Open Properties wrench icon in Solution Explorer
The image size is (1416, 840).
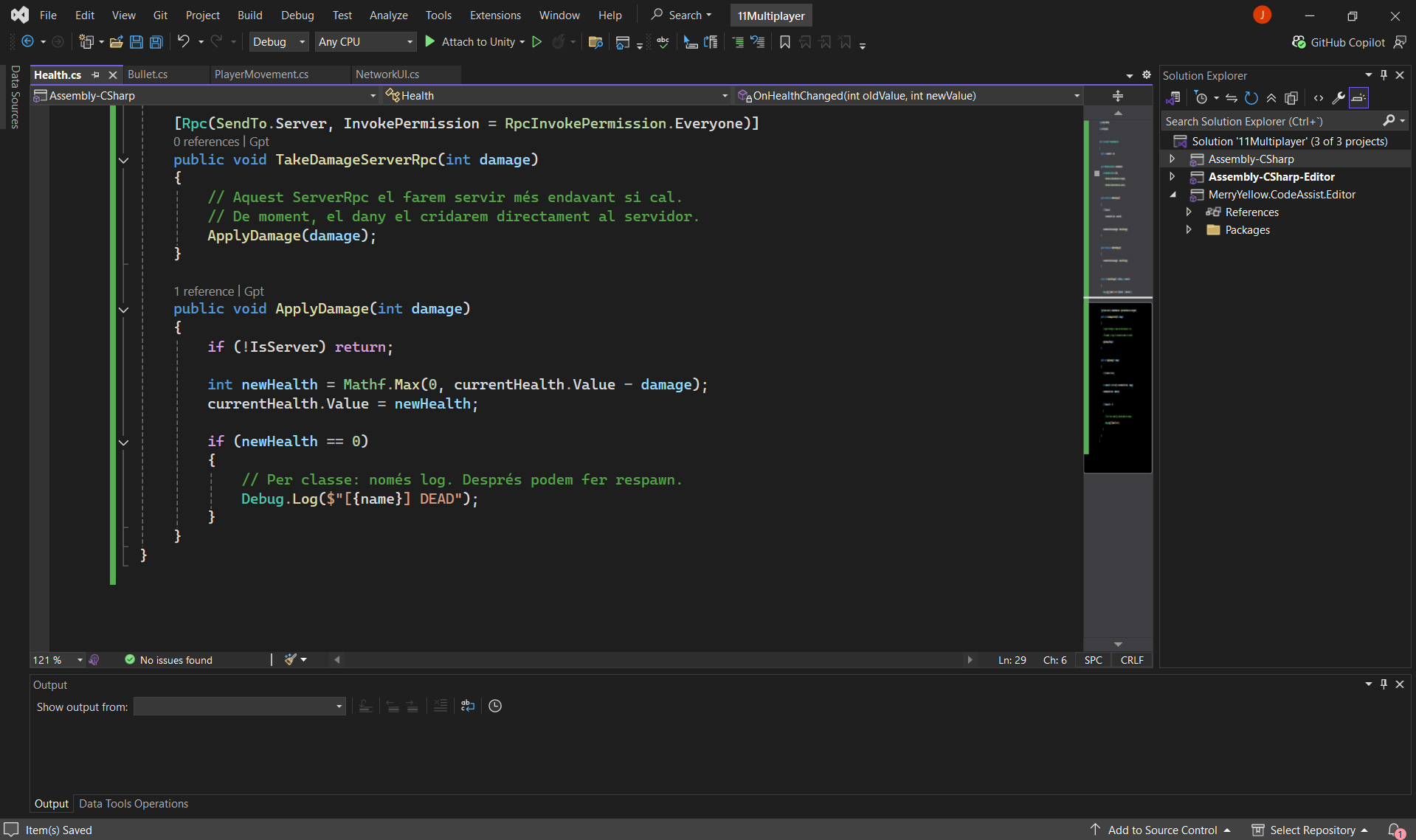tap(1338, 98)
